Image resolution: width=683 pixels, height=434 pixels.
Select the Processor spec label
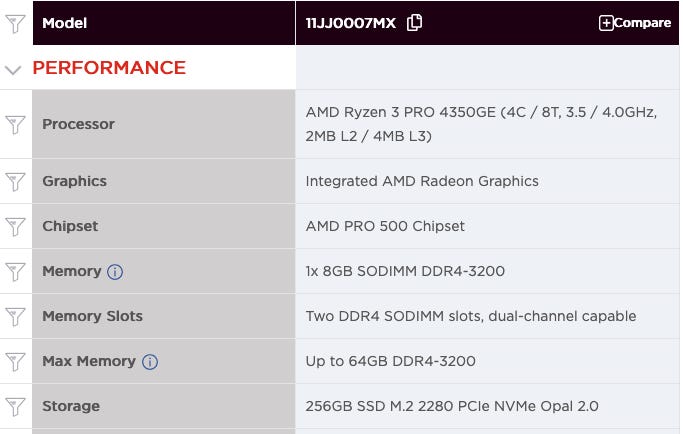tap(78, 124)
